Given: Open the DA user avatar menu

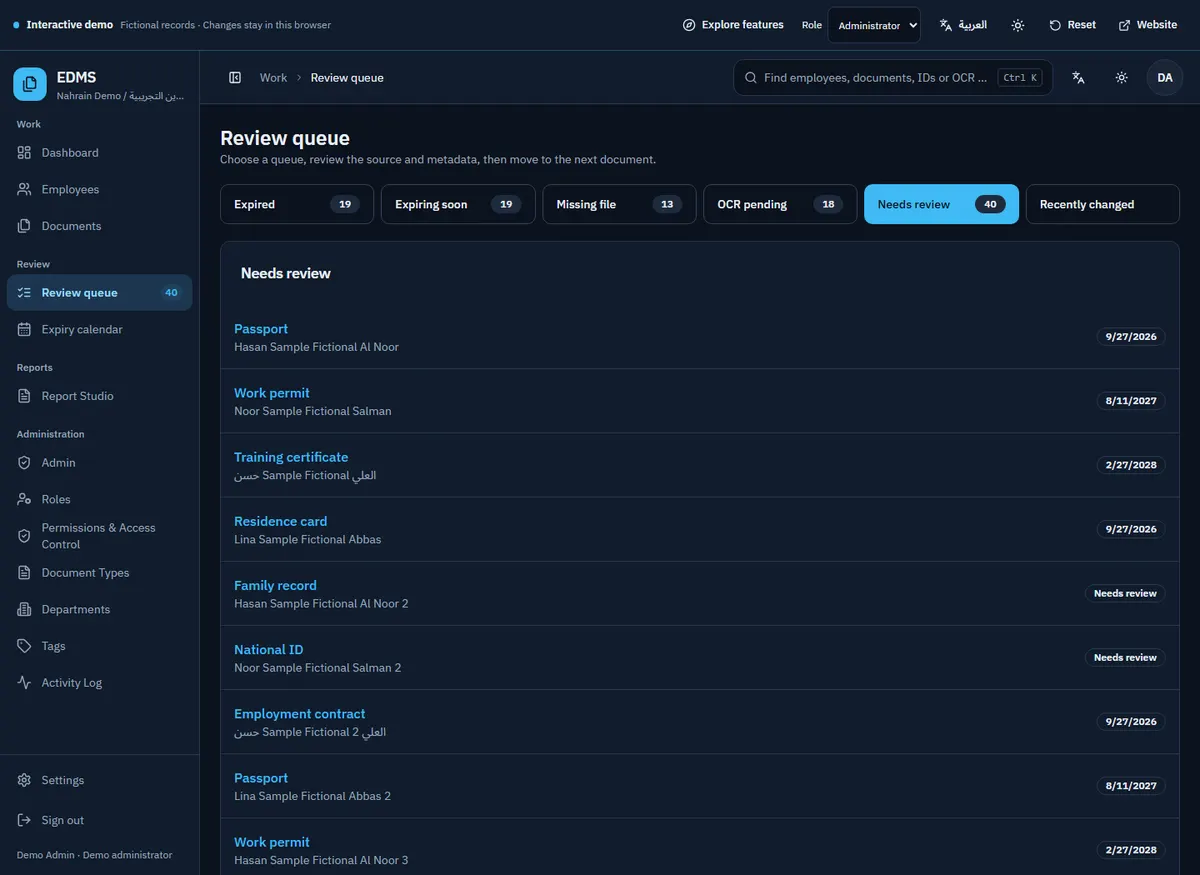Looking at the screenshot, I should (1165, 78).
